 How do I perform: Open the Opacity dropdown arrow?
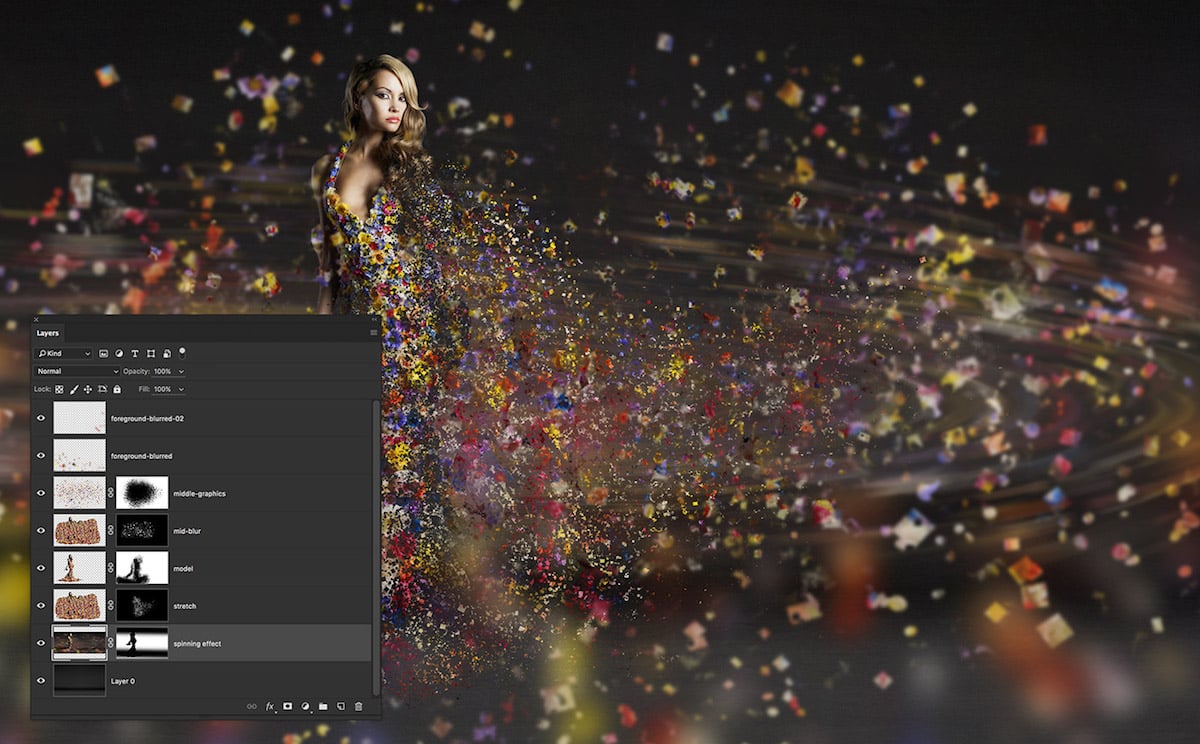coord(180,371)
